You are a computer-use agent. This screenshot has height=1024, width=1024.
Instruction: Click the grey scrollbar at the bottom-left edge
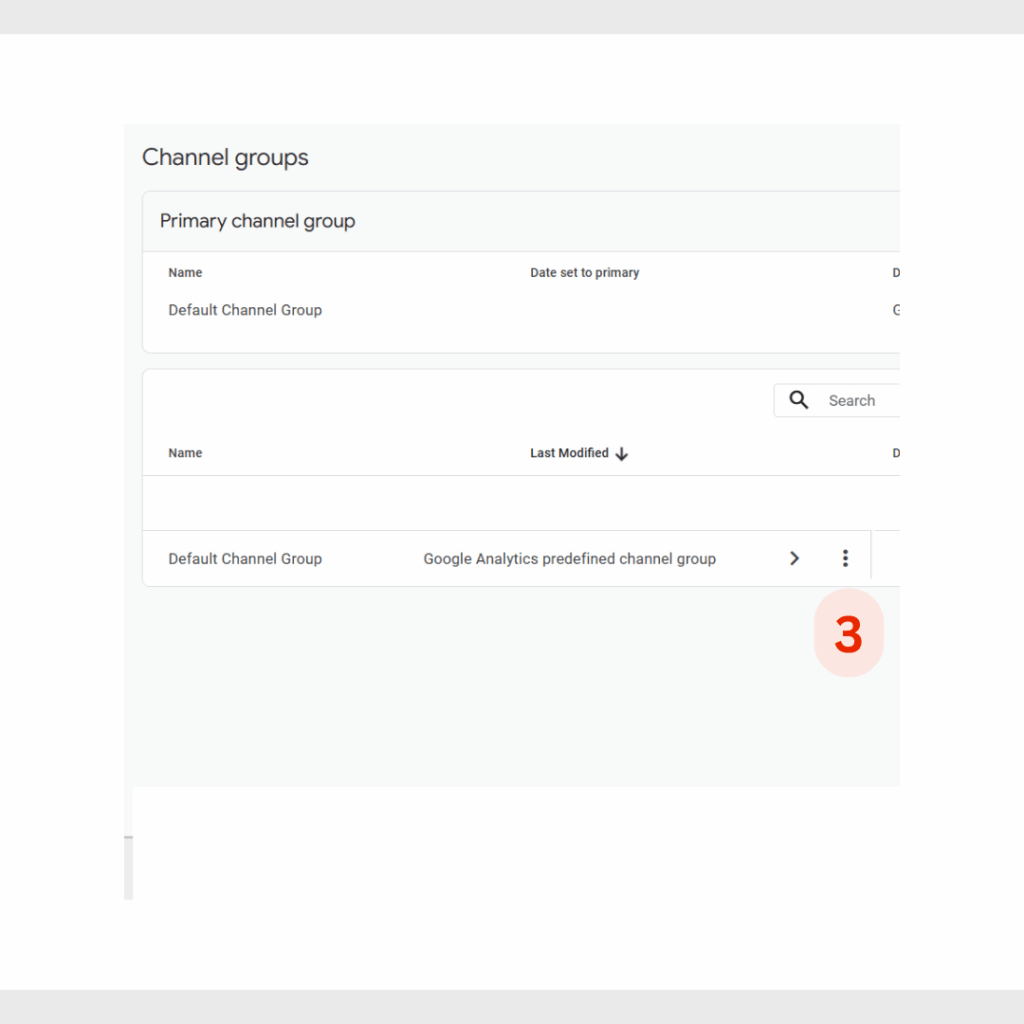click(129, 868)
